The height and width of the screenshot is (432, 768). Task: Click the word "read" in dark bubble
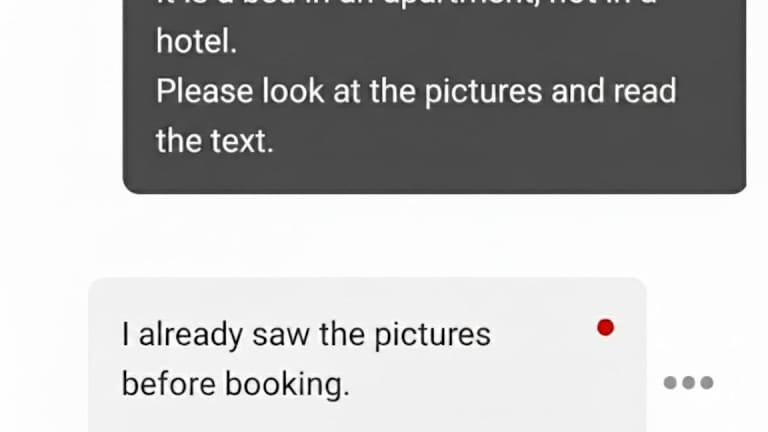pyautogui.click(x=645, y=91)
